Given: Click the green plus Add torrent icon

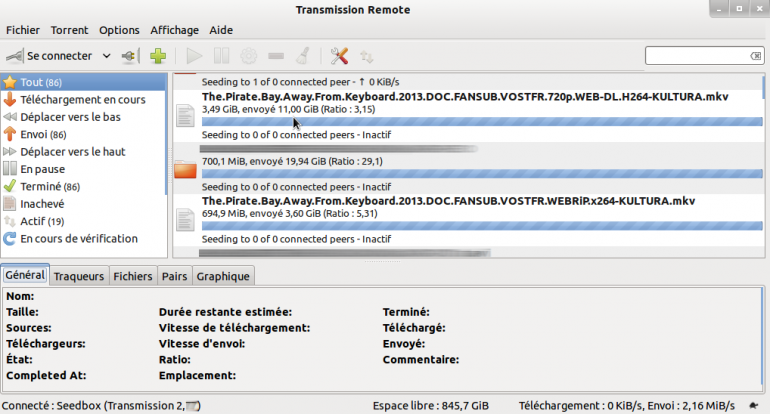Looking at the screenshot, I should [x=157, y=56].
